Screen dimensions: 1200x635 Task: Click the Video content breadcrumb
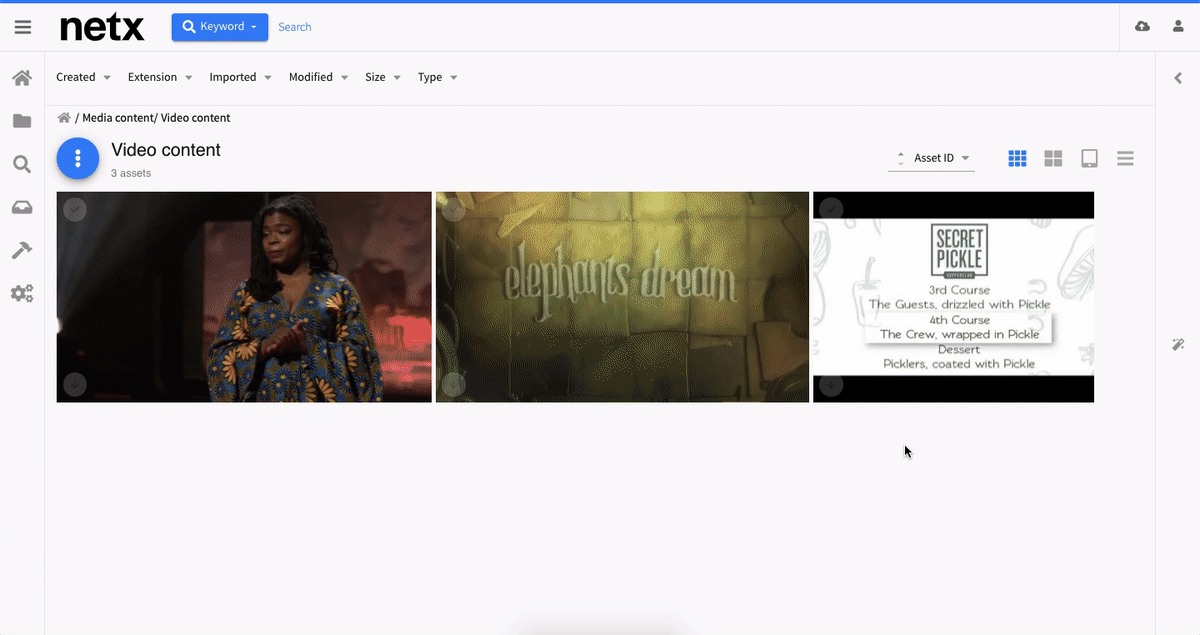click(195, 118)
